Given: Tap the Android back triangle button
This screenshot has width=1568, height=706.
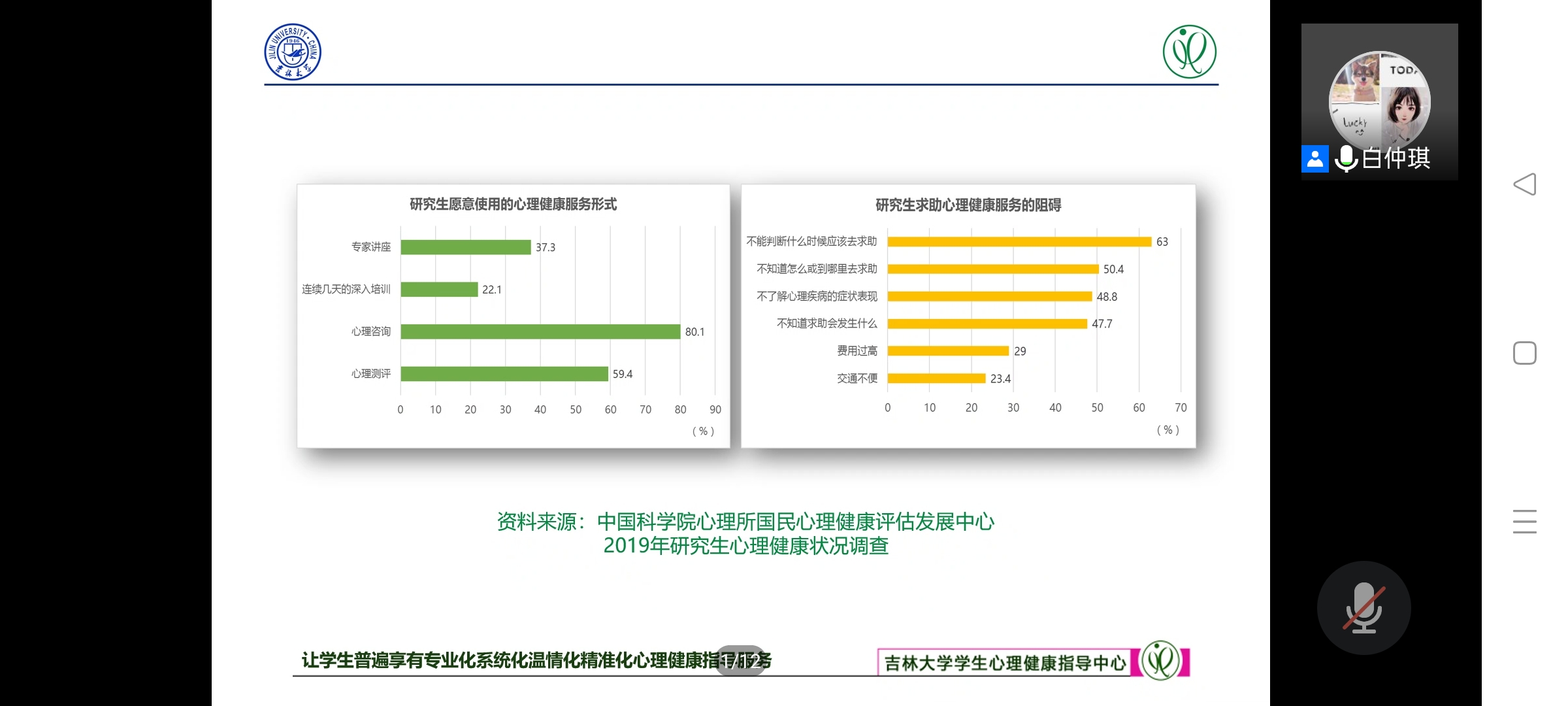Looking at the screenshot, I should tap(1525, 184).
